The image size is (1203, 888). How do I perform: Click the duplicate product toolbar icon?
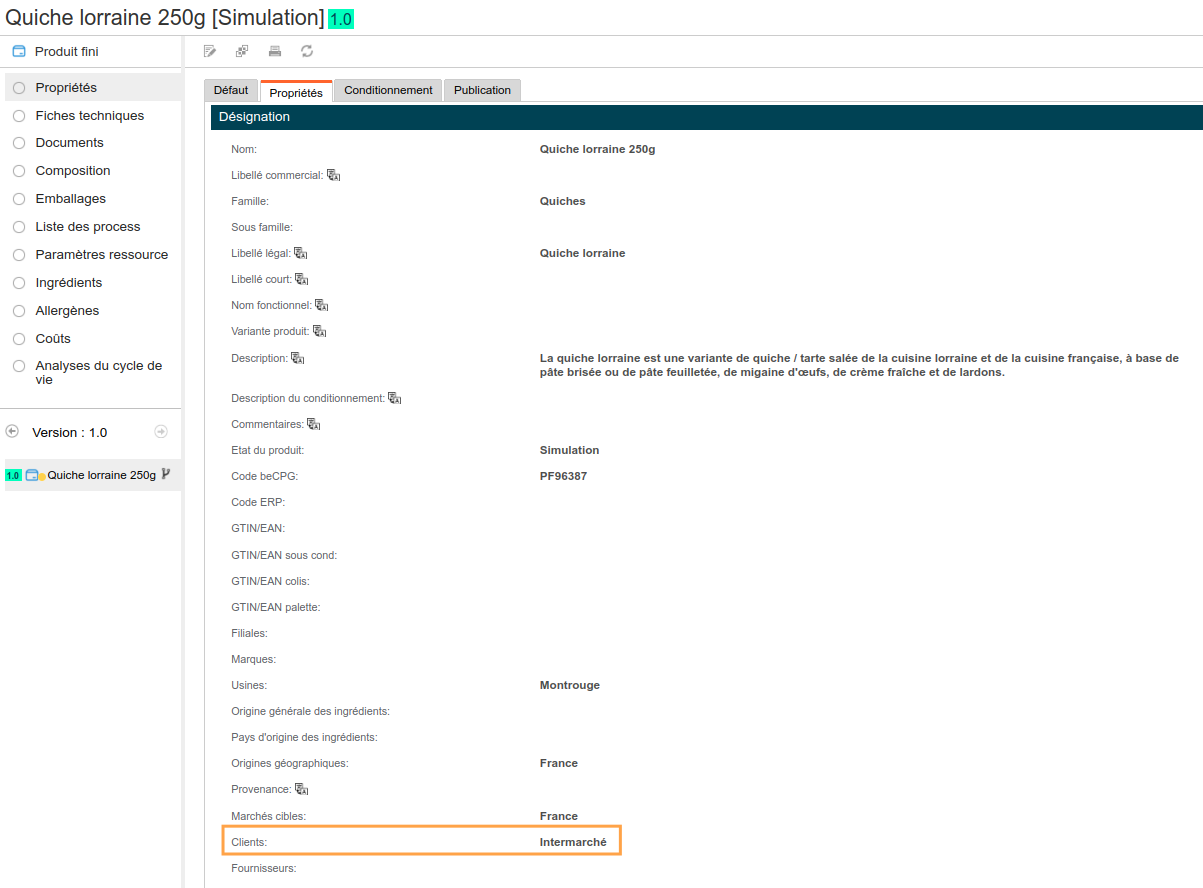click(242, 51)
